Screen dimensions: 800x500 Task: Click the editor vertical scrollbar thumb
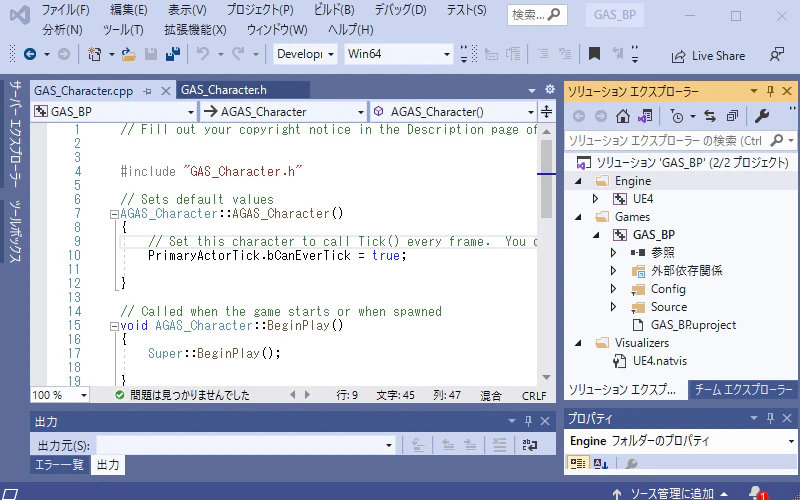coord(546,179)
